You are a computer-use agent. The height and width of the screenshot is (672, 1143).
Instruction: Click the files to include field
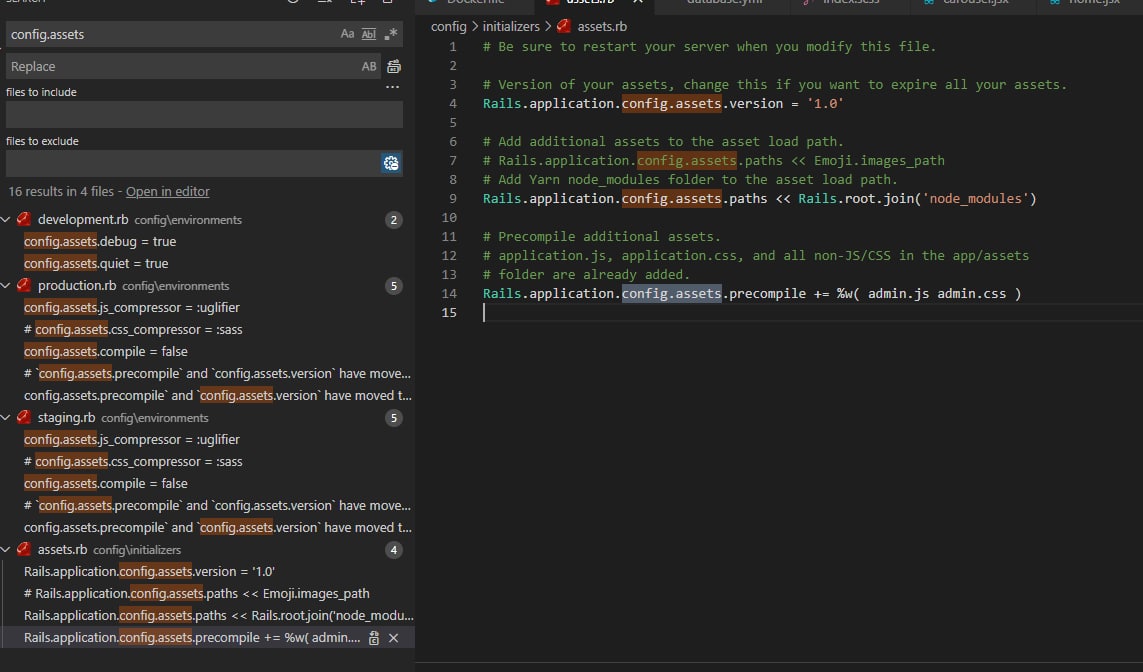pyautogui.click(x=204, y=114)
